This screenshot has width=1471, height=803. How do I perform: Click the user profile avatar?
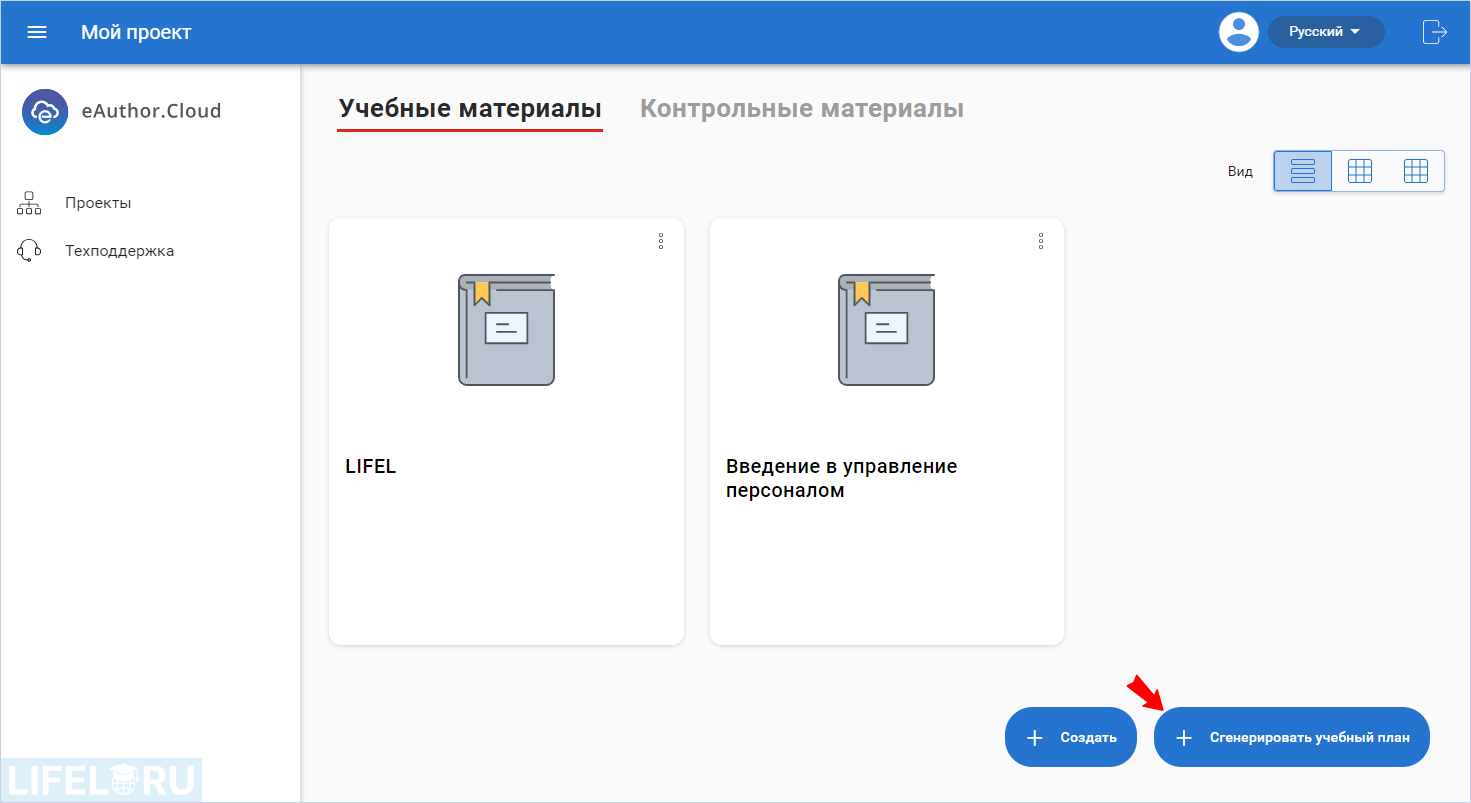[1238, 31]
